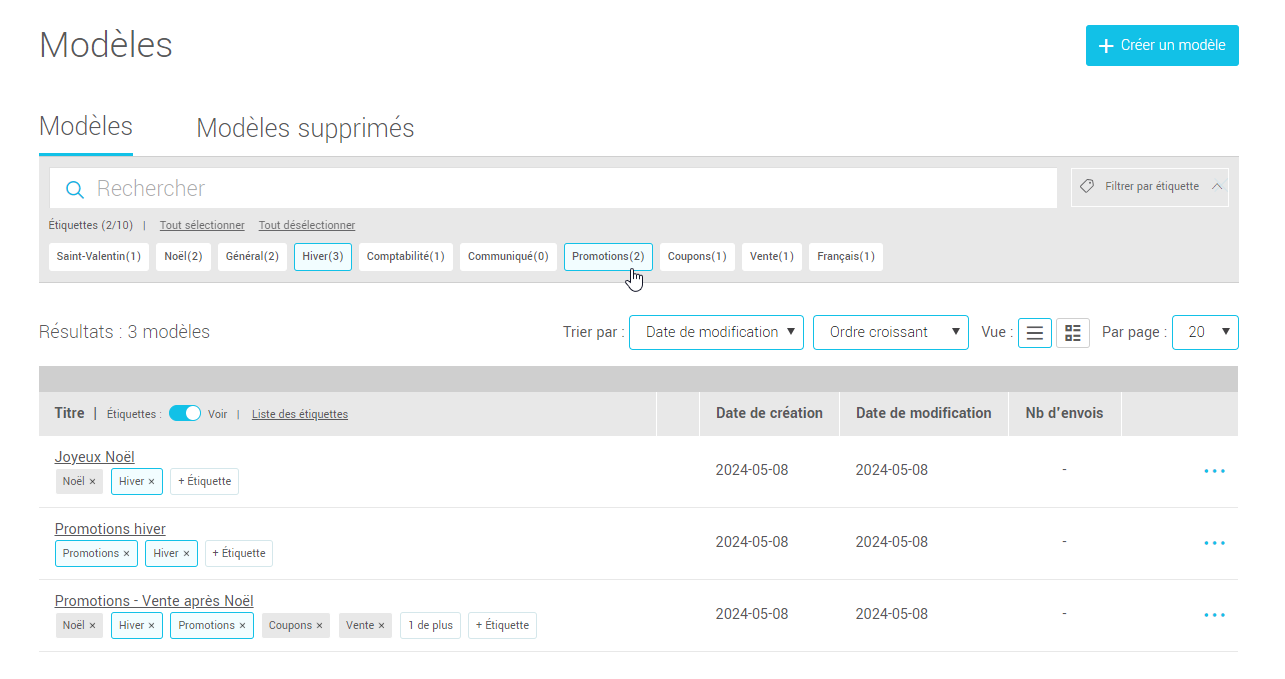1285x679 pixels.
Task: Open the Par page dropdown
Action: point(1205,333)
